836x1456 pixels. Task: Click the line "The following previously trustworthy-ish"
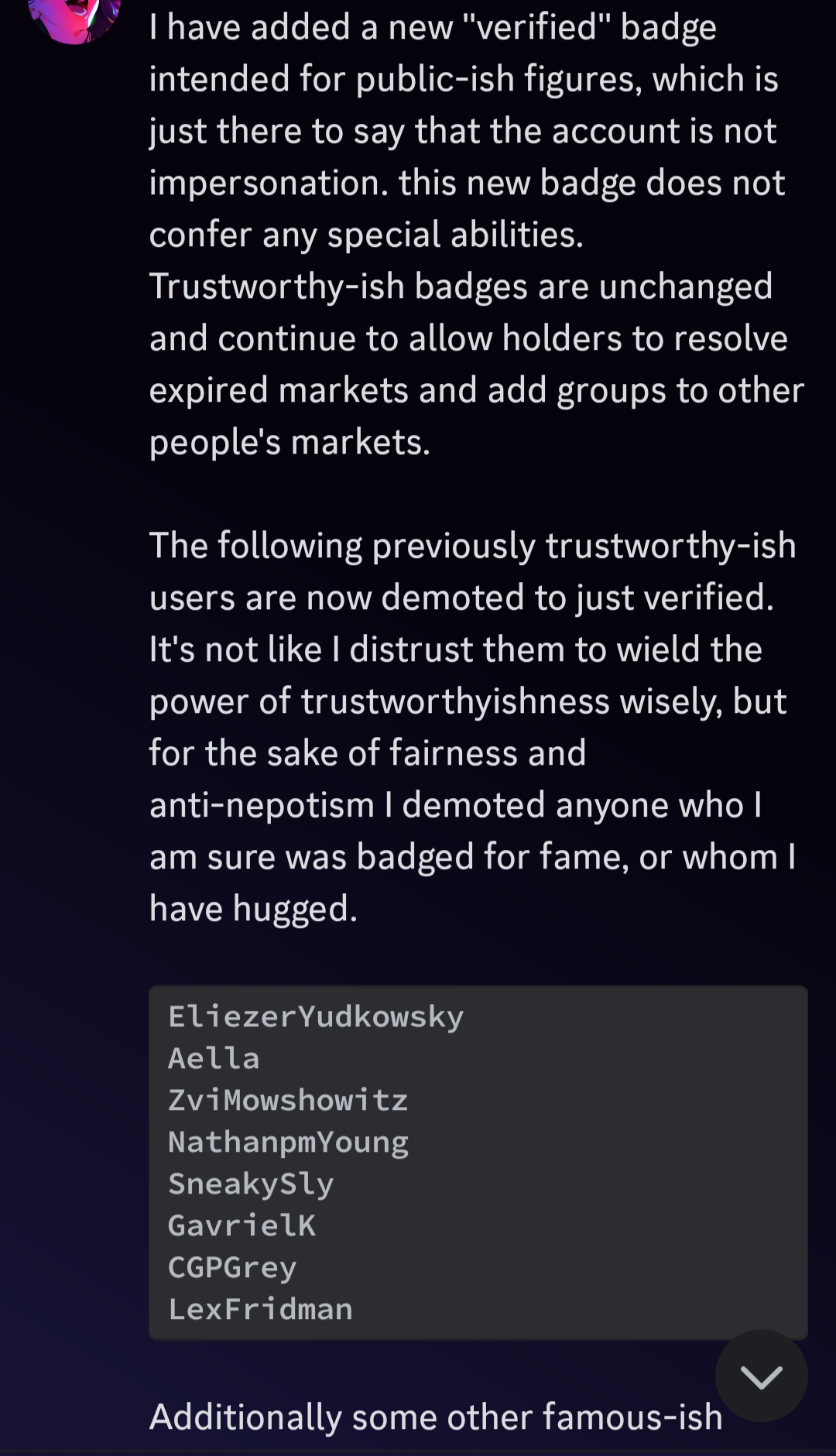point(472,546)
